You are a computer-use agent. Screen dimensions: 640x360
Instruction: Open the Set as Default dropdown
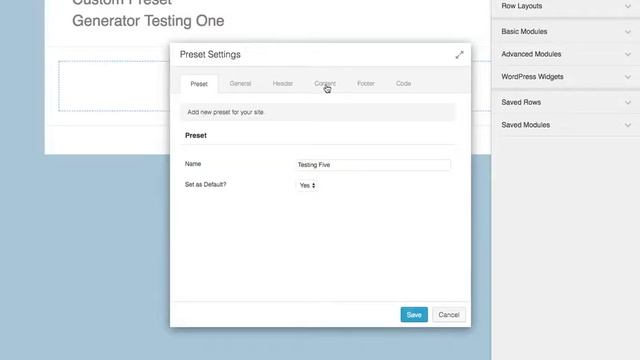point(307,185)
